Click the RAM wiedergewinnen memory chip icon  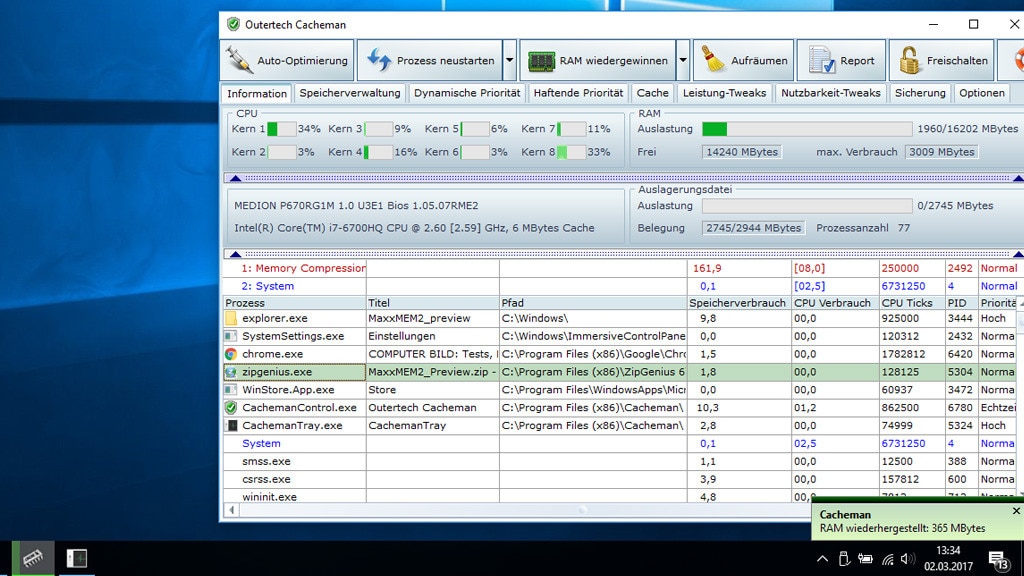[541, 61]
